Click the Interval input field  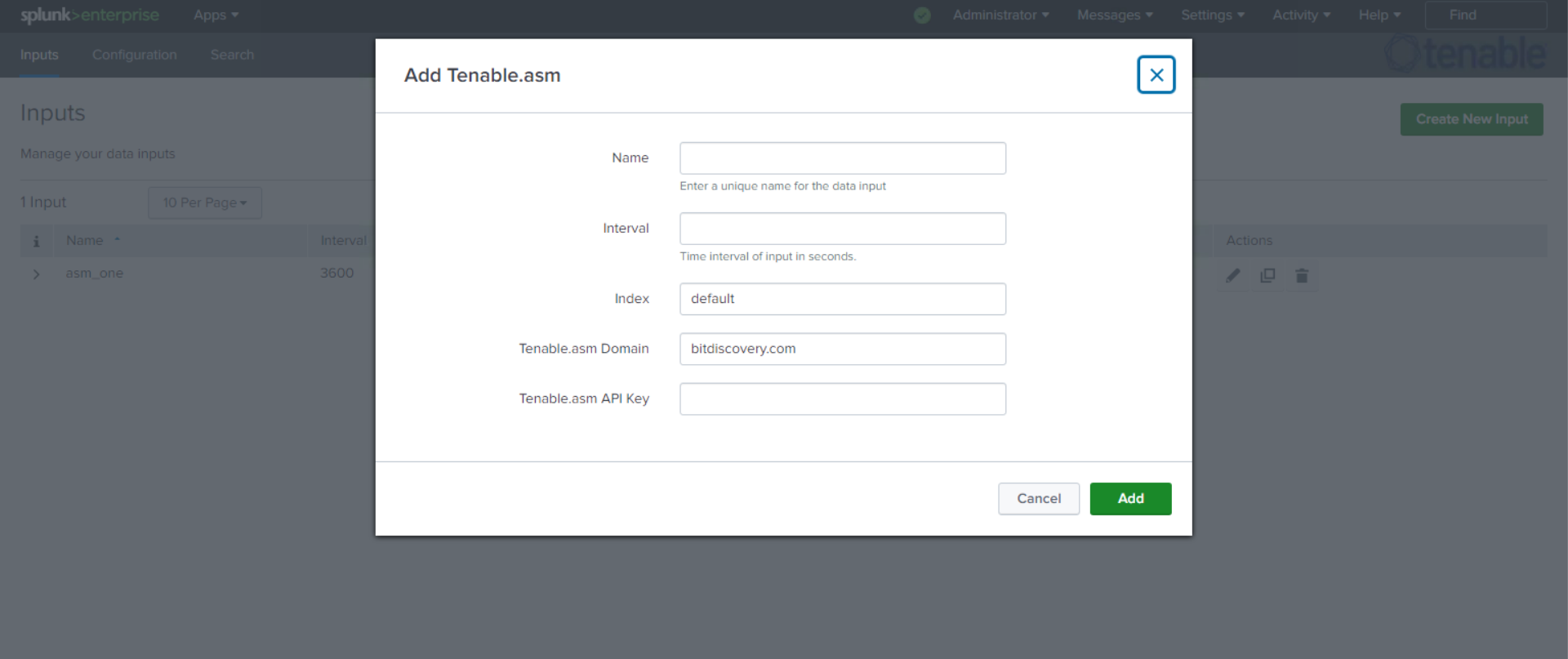tap(842, 229)
